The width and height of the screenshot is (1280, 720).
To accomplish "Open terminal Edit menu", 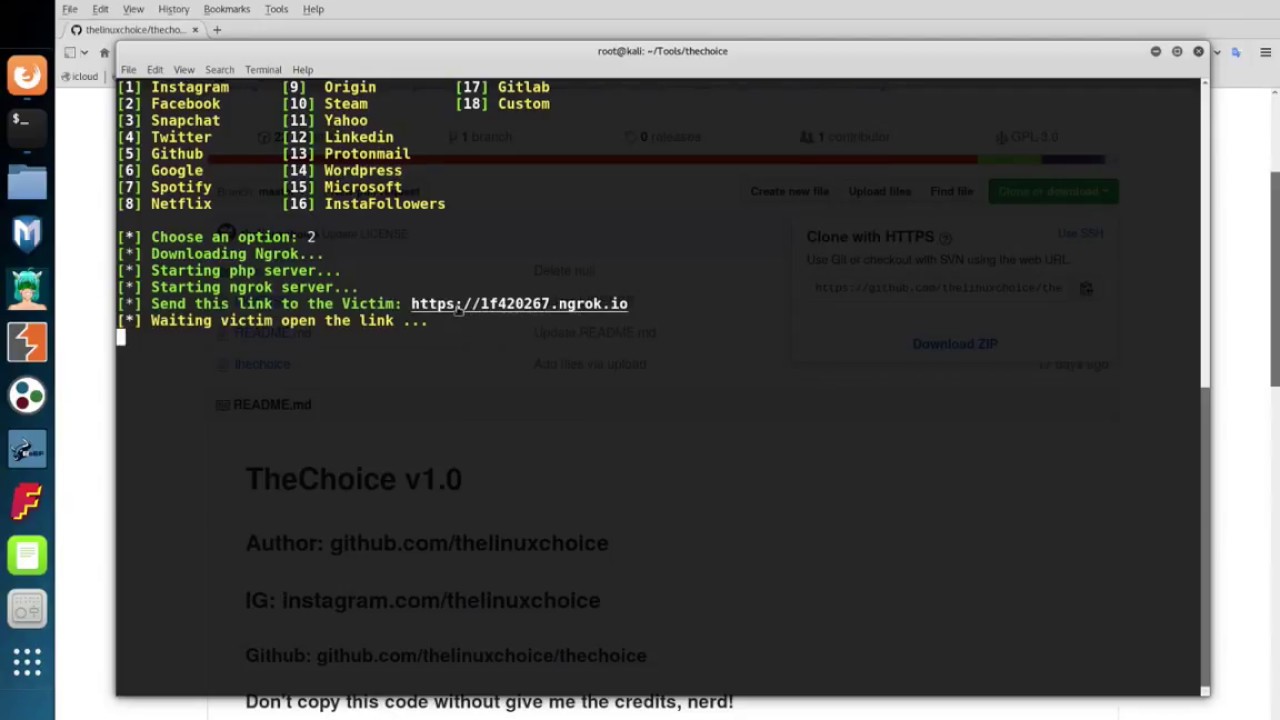I will point(155,70).
